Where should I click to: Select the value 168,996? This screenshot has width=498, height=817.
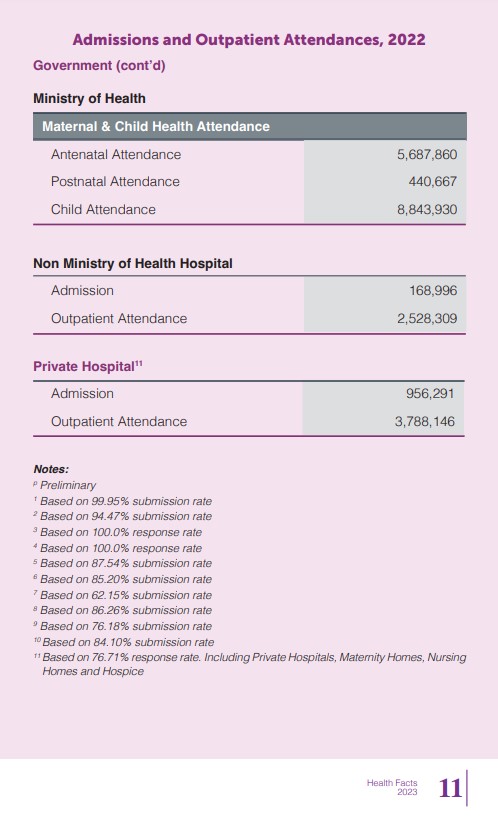(433, 290)
